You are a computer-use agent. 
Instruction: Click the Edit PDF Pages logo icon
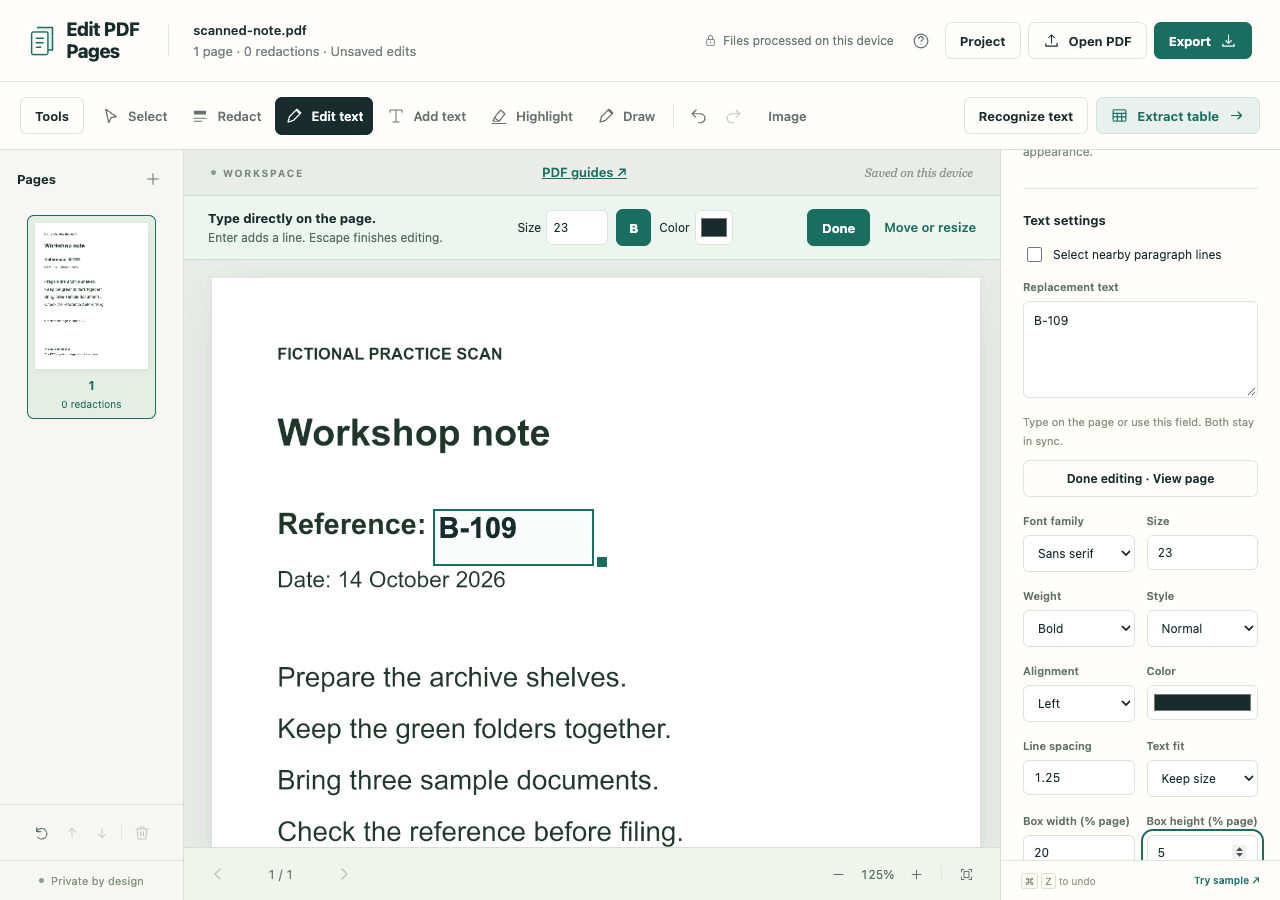(42, 42)
